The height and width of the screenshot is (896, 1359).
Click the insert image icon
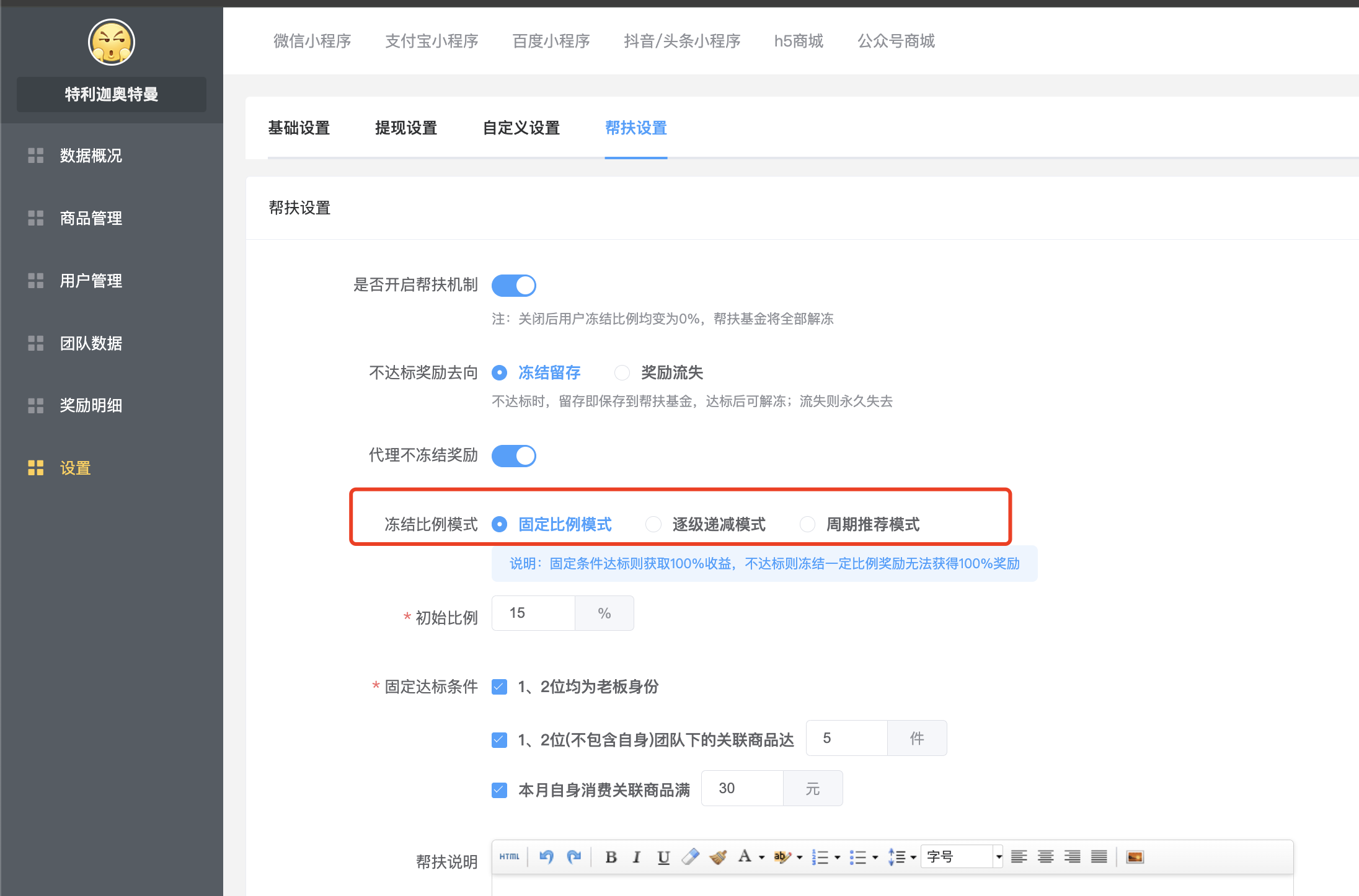click(1135, 857)
